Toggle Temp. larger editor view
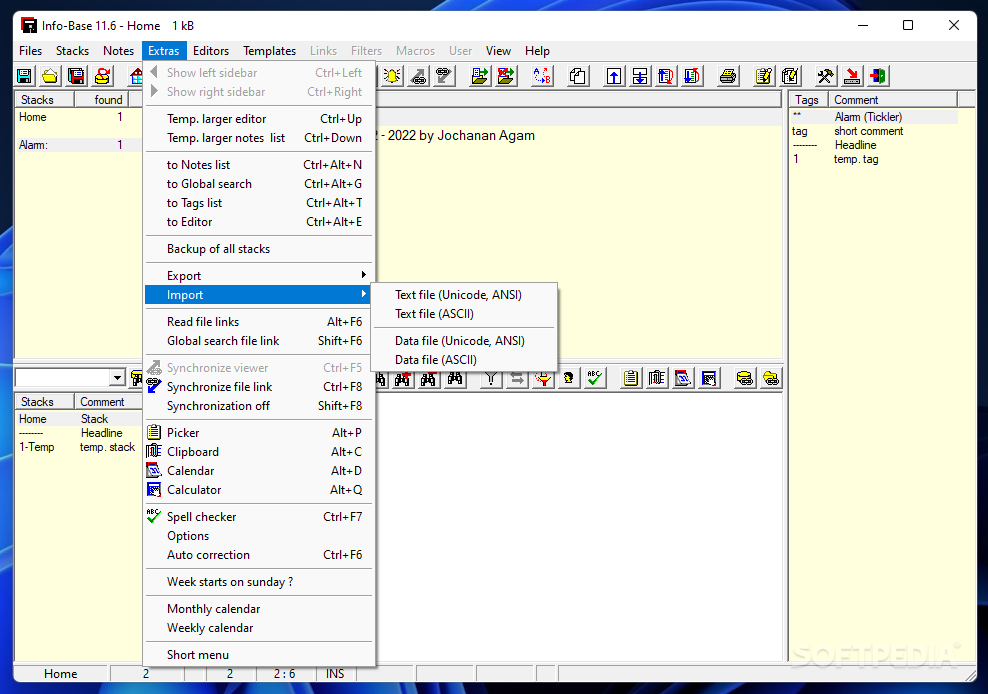Image resolution: width=988 pixels, height=694 pixels. pos(259,119)
